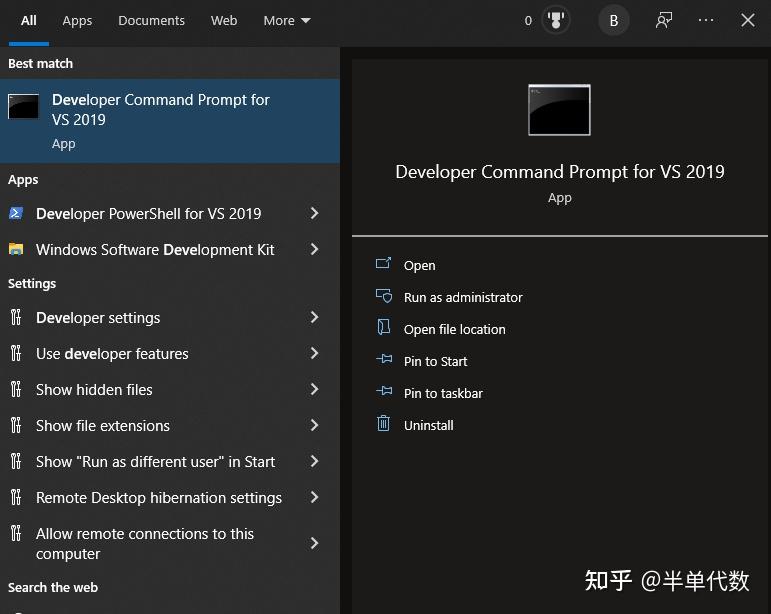Select Windows Software Development Kit result
This screenshot has height=614, width=771.
(x=170, y=249)
